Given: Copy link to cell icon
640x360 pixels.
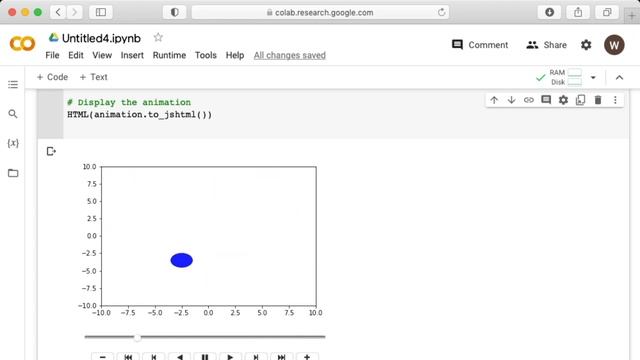Looking at the screenshot, I should tap(529, 100).
